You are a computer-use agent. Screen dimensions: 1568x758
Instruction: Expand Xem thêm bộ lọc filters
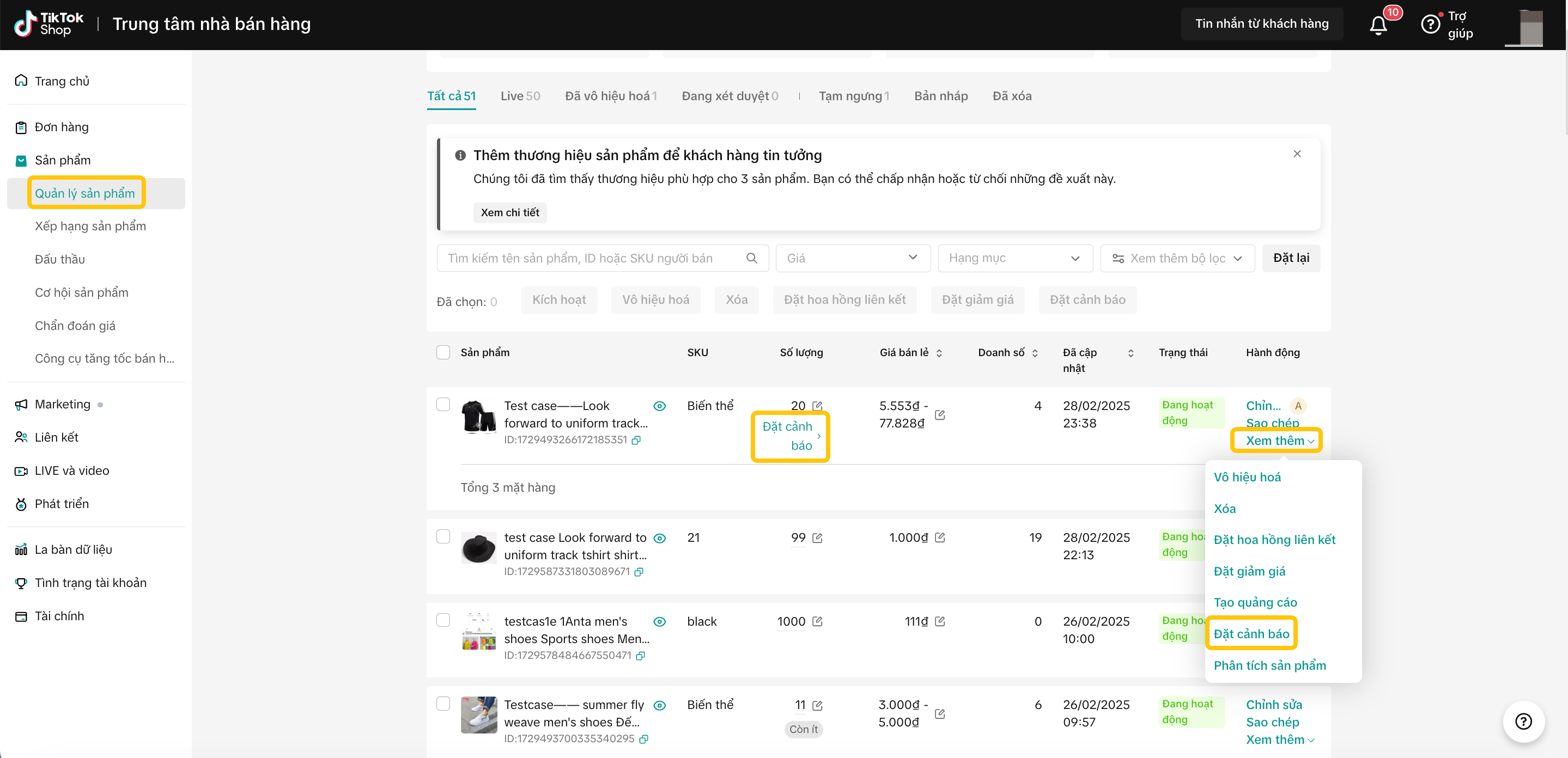(x=1177, y=258)
